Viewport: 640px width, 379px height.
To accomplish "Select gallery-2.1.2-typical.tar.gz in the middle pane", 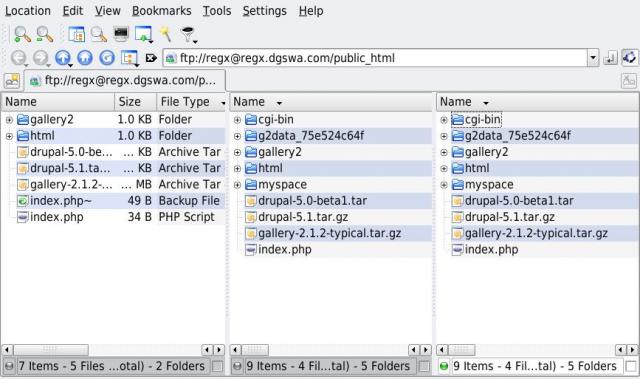I will pos(329,233).
